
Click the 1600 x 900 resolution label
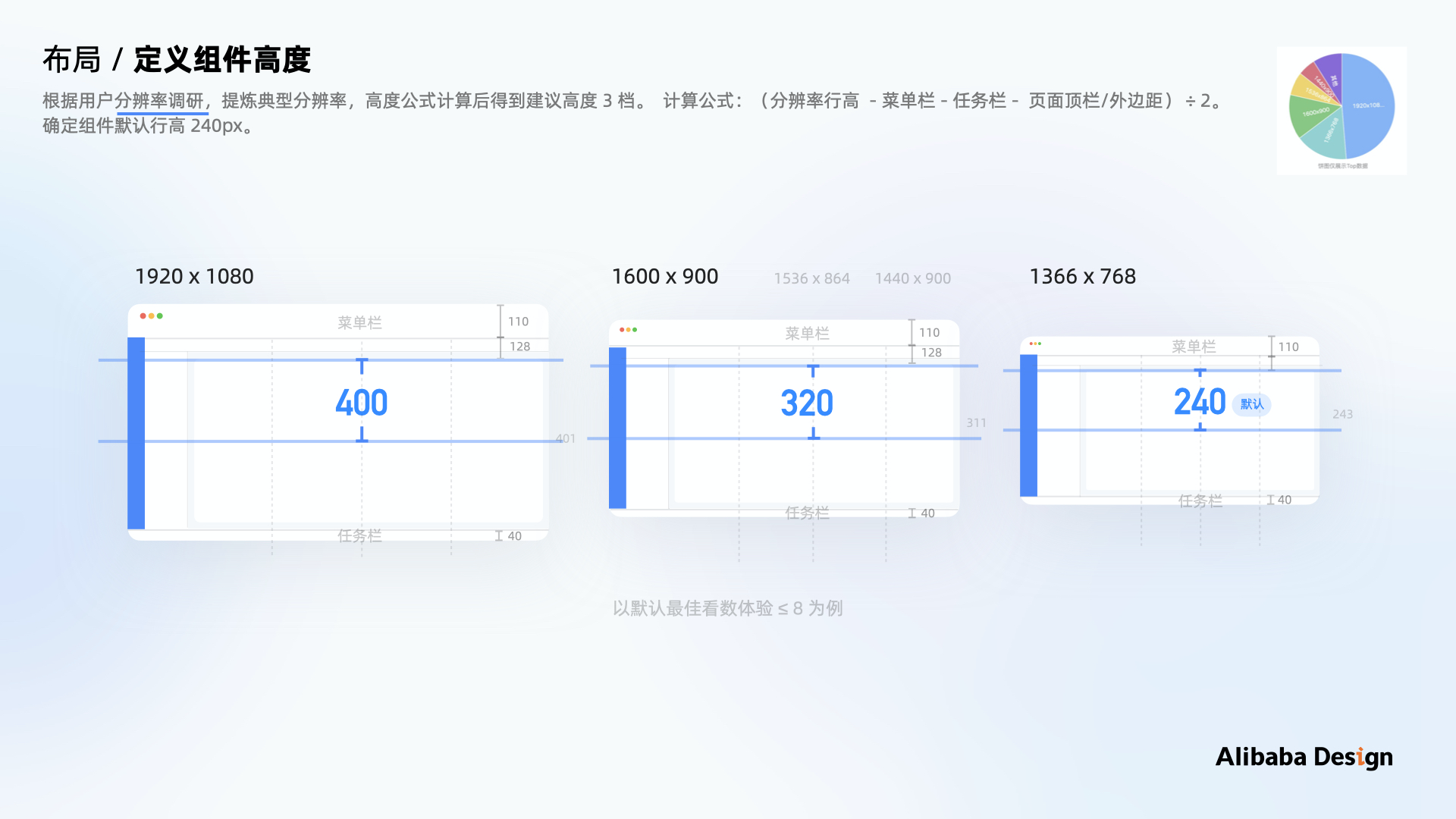tap(665, 277)
